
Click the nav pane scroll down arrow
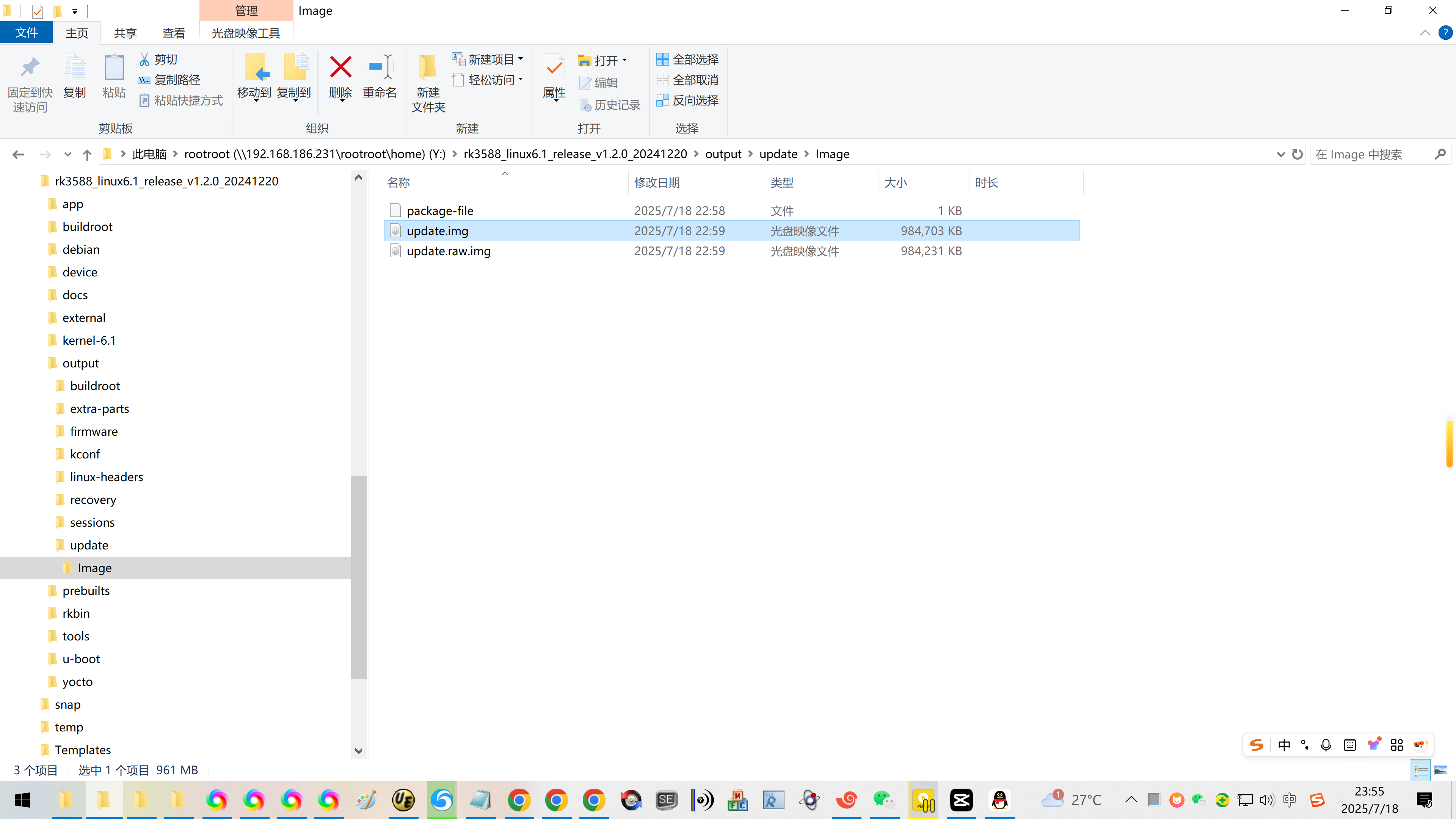(358, 751)
